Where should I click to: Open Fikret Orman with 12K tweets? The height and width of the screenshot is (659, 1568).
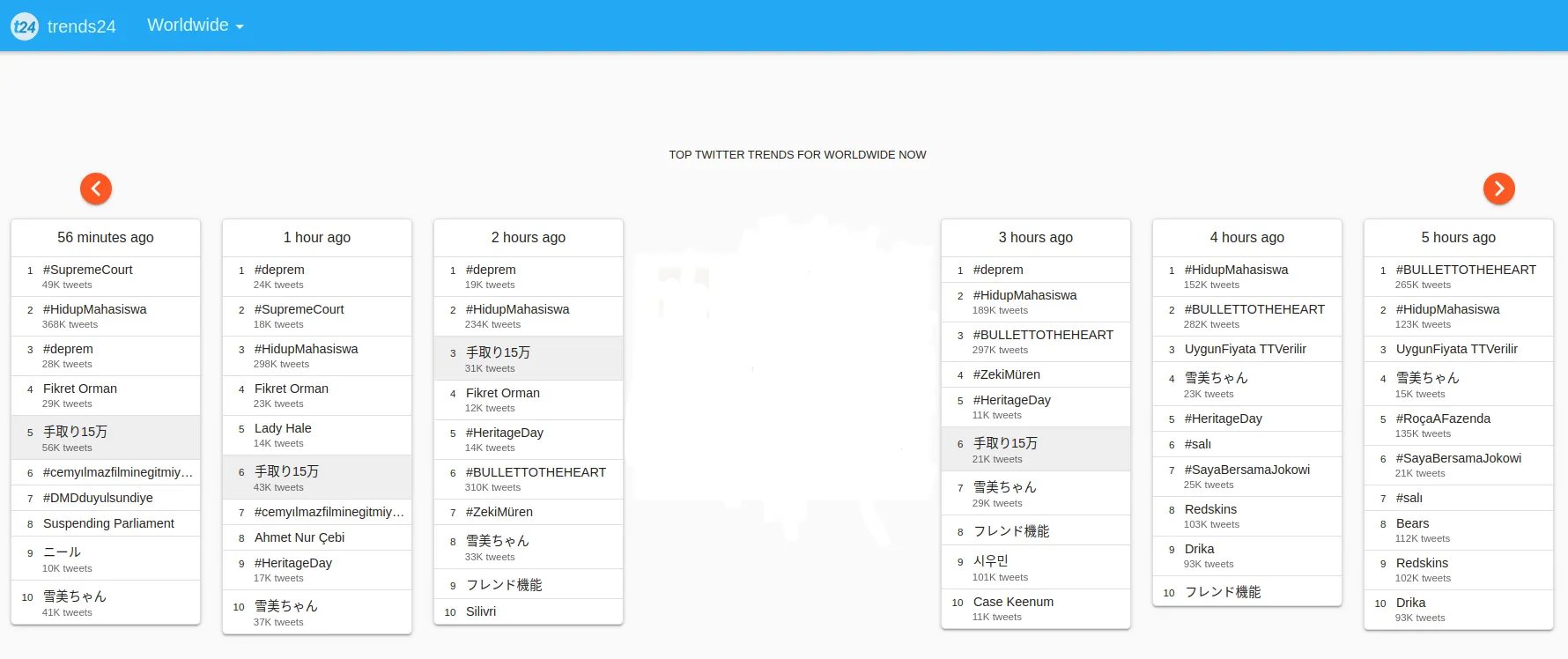503,393
